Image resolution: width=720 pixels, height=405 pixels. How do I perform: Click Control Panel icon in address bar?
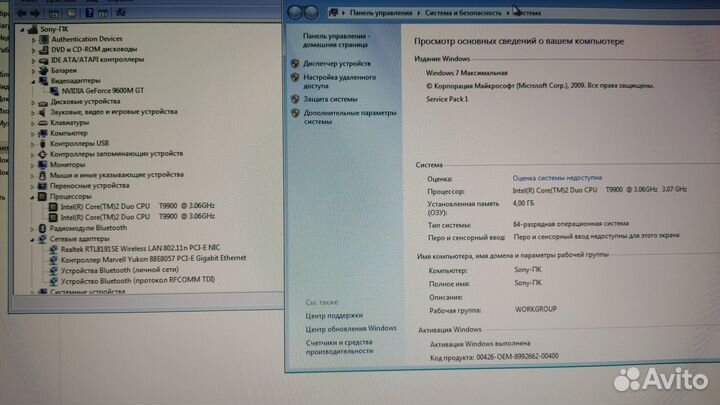(333, 13)
